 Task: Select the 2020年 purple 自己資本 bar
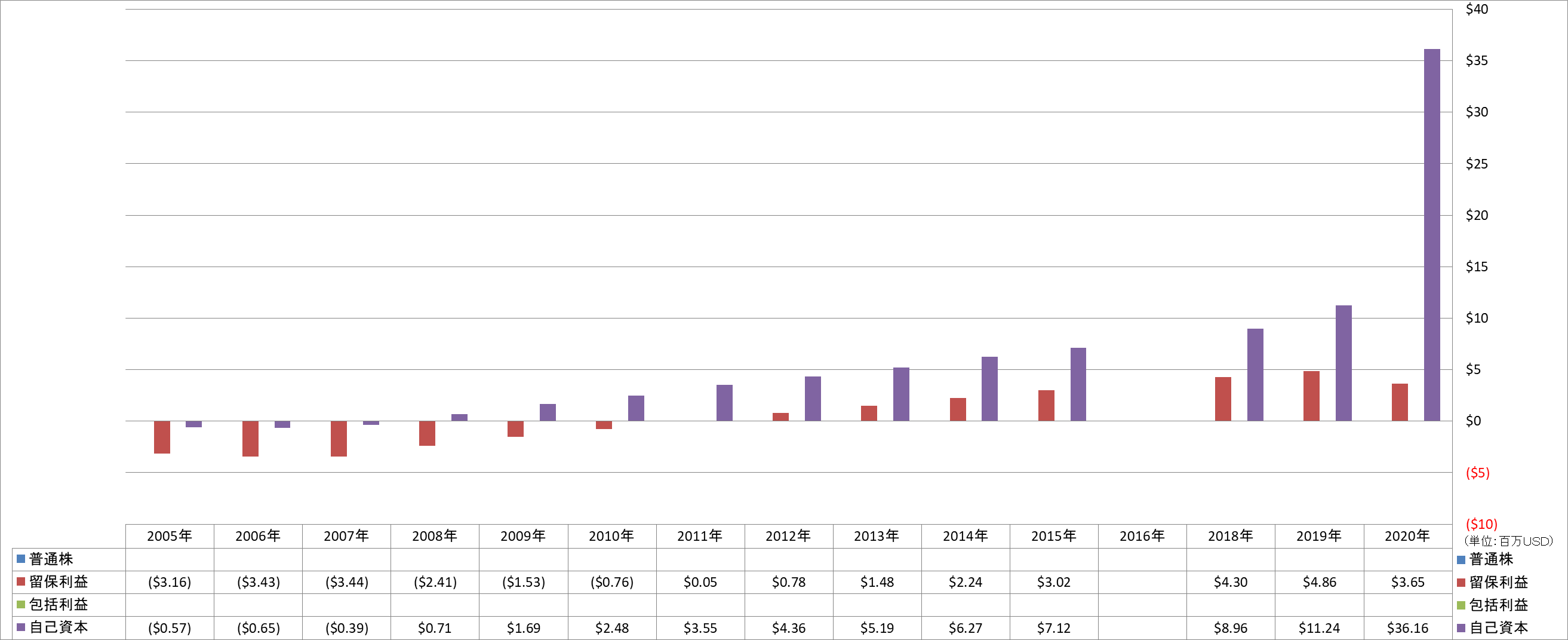pos(1432,235)
